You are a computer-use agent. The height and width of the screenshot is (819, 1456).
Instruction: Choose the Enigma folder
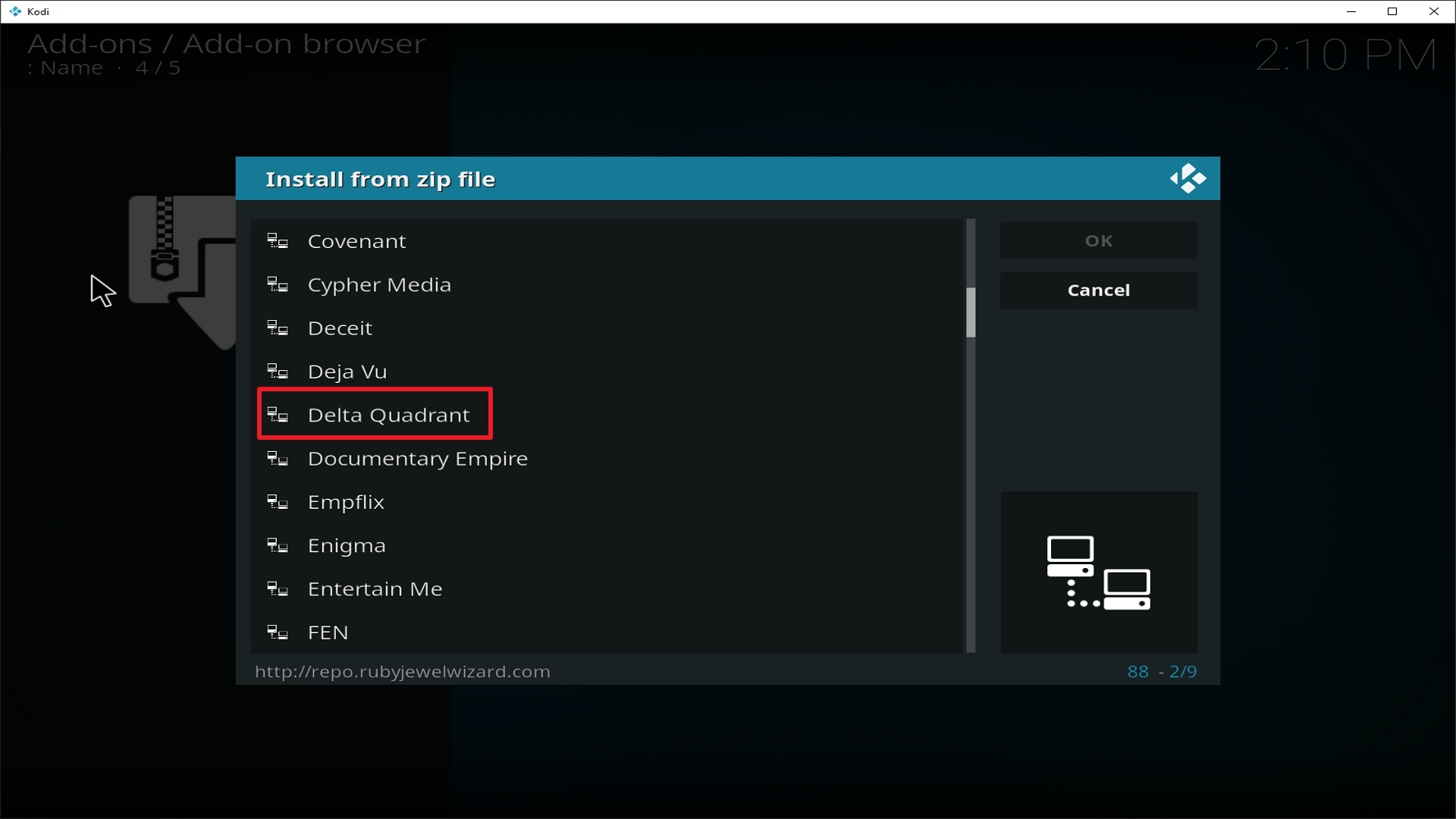(607, 546)
